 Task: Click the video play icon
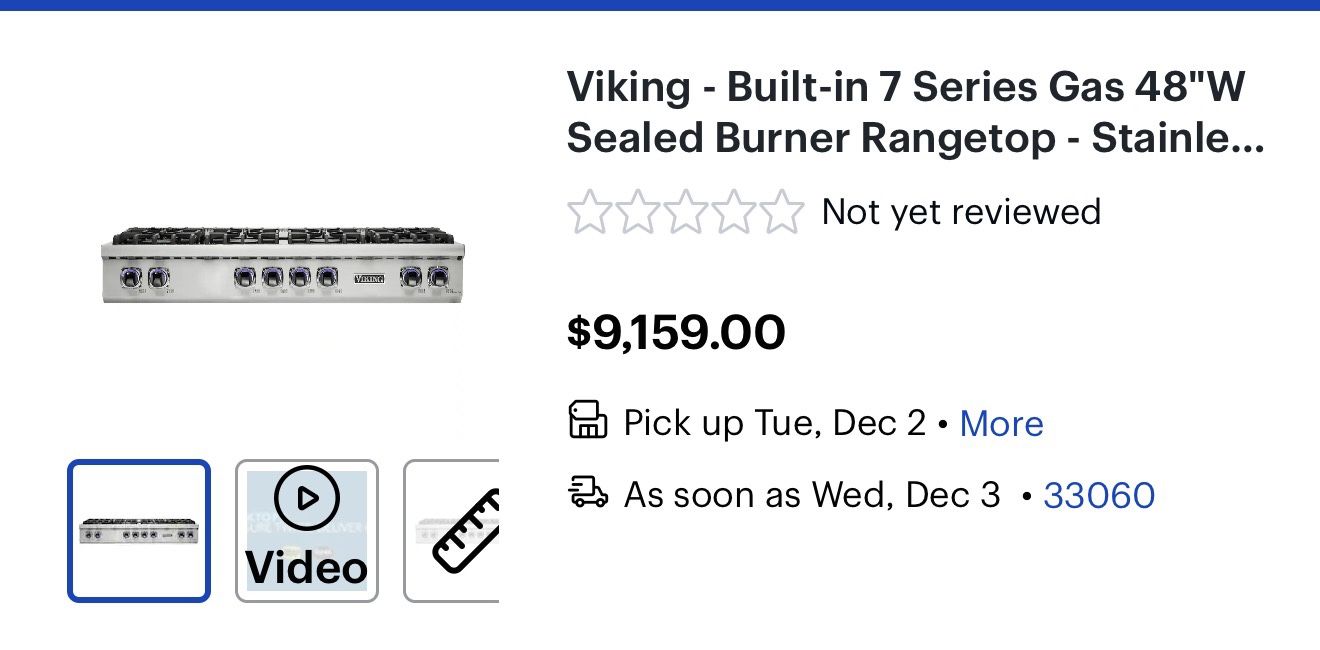(x=306, y=497)
